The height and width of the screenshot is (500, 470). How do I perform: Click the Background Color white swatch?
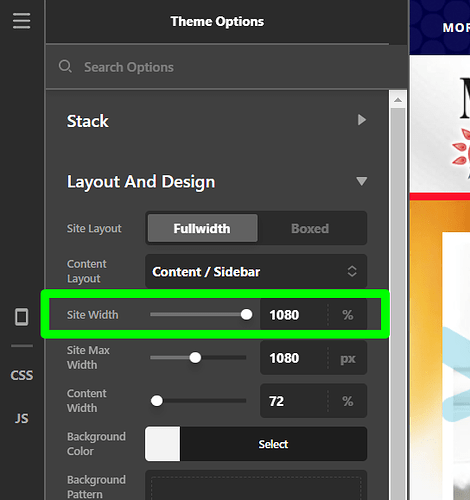(x=163, y=444)
